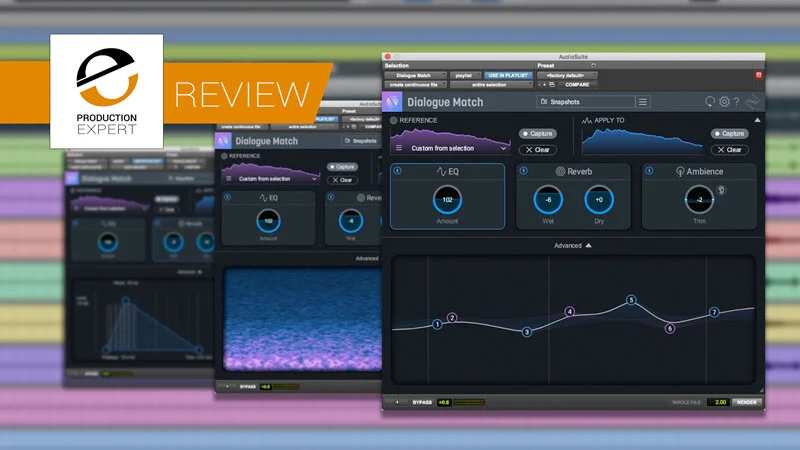Toggle EQ module power button

tap(397, 171)
